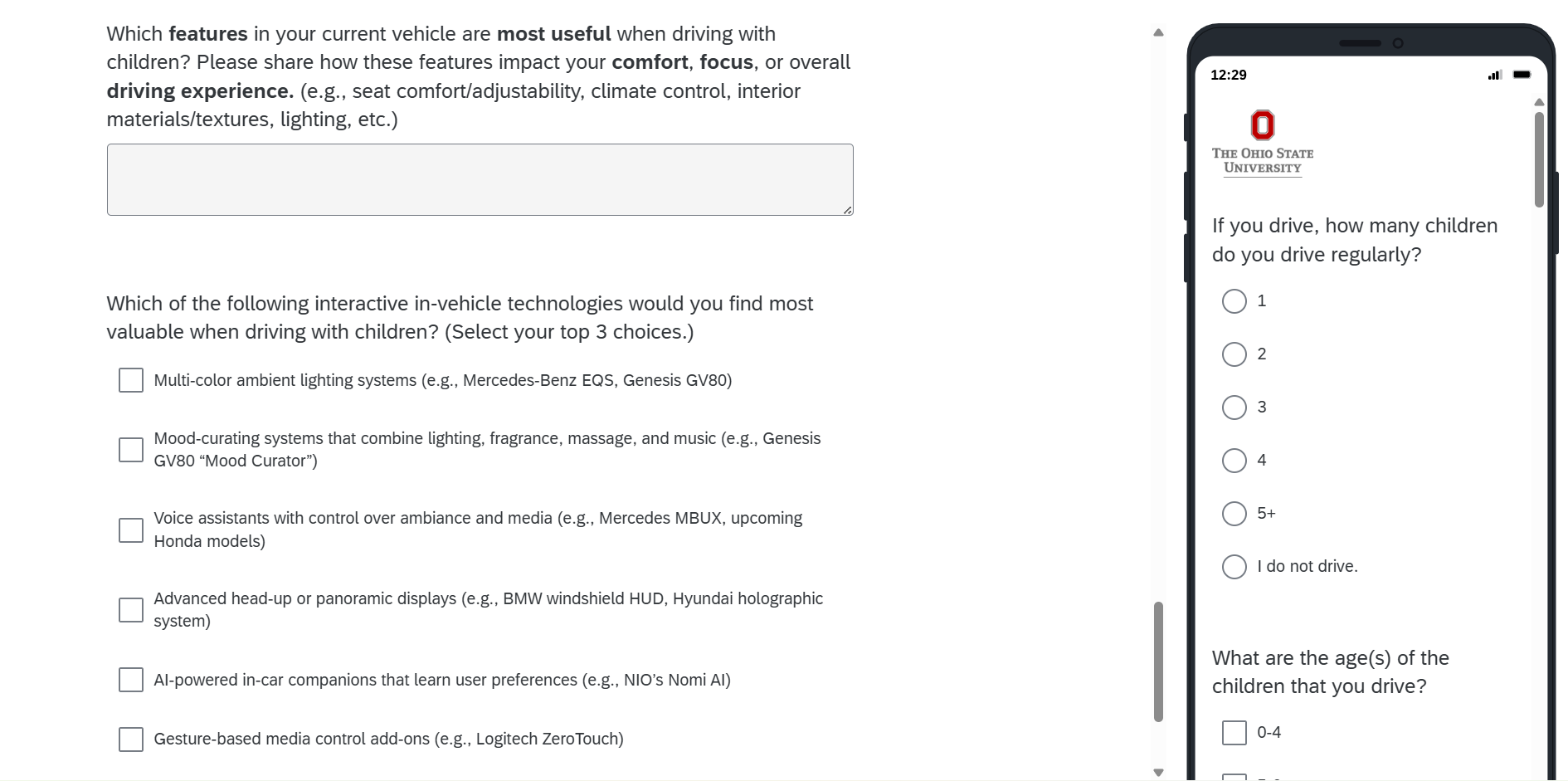Click the main survey scrollbar thumb
Screen dimensions: 1568x781
1158,661
